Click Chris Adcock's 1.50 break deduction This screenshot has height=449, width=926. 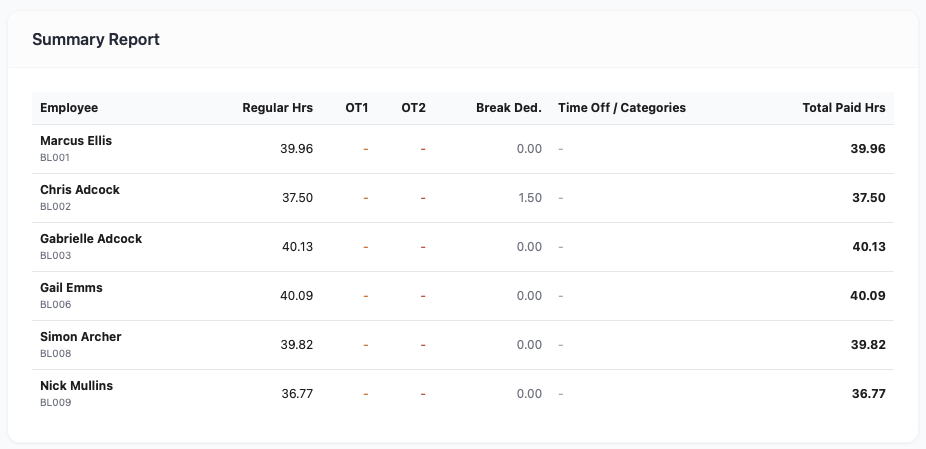pos(530,198)
